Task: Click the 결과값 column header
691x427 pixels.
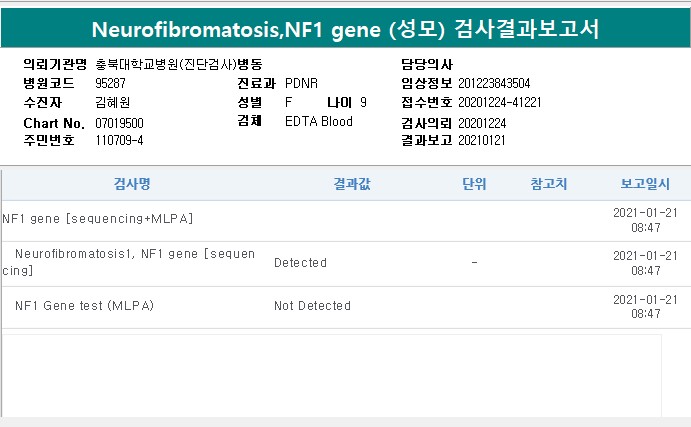Action: [x=352, y=184]
